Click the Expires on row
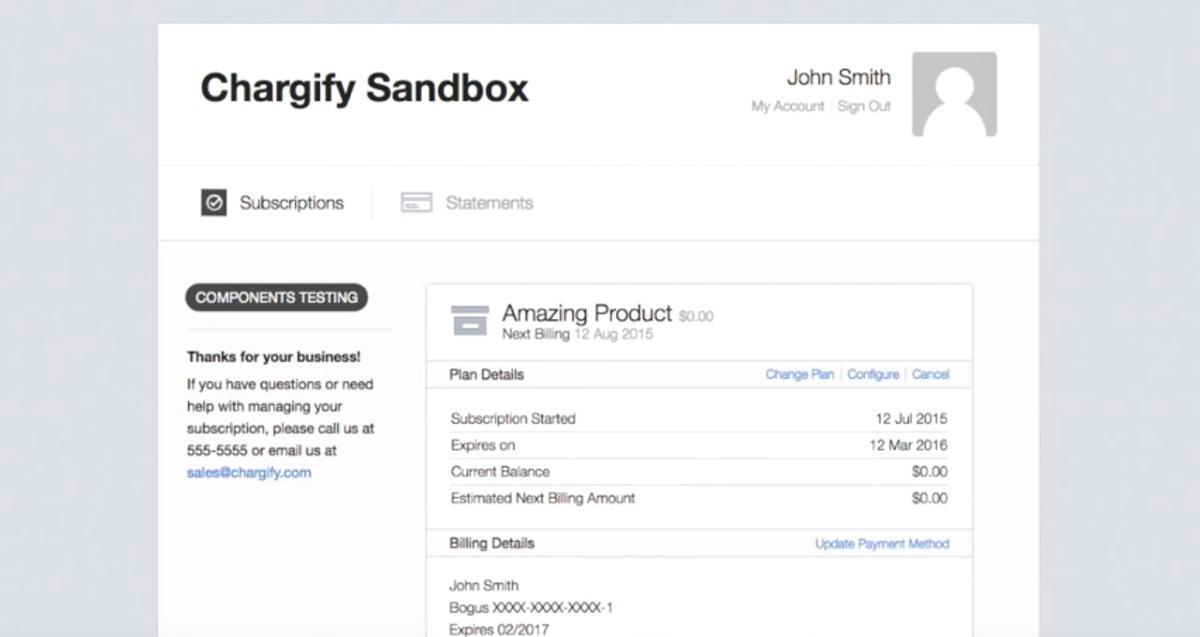Viewport: 1200px width, 637px height. click(699, 445)
